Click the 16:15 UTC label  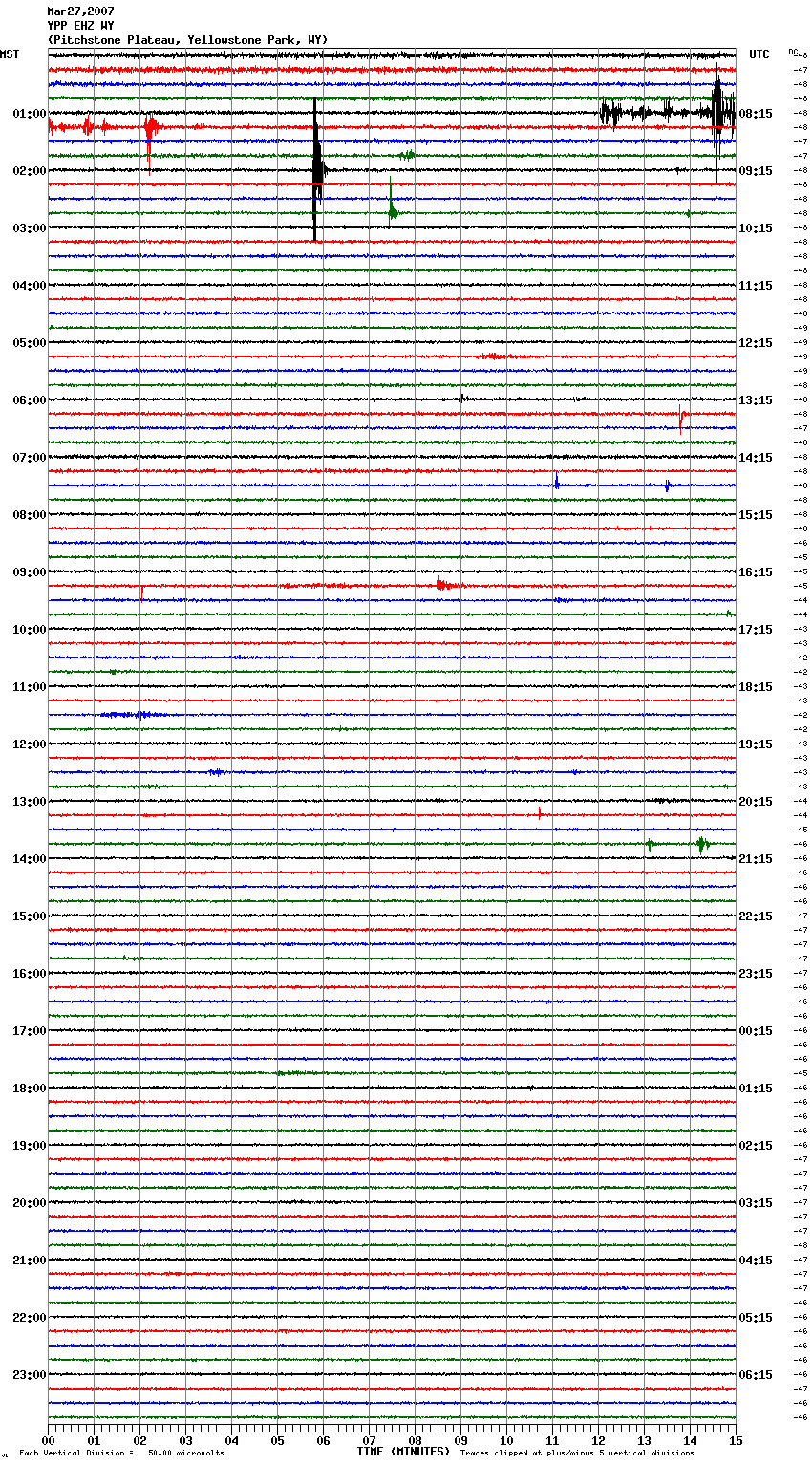click(756, 572)
